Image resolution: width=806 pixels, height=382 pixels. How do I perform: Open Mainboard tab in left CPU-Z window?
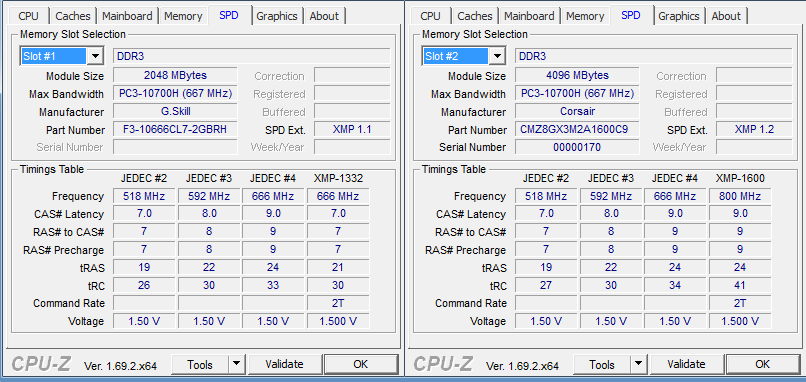click(x=127, y=16)
